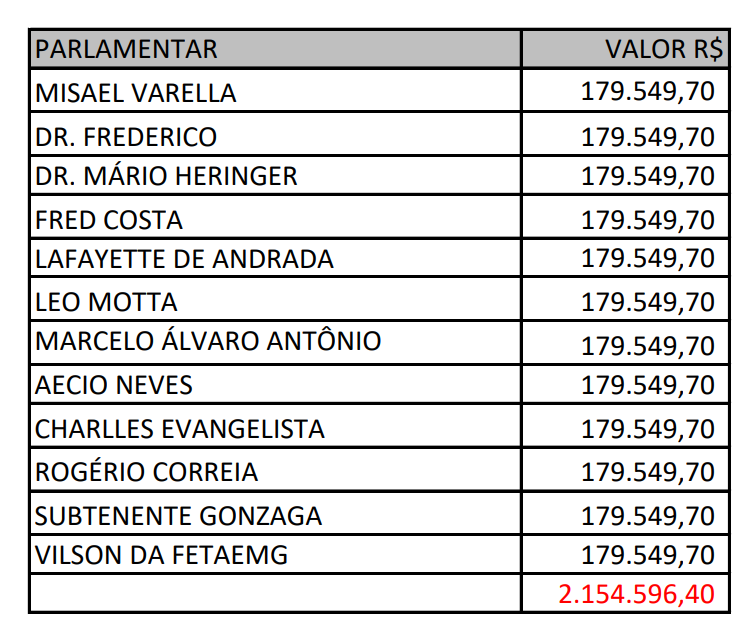Screen dimensions: 751x633
Task: Select the DR. FREDERICO name cell
Action: [x=126, y=136]
